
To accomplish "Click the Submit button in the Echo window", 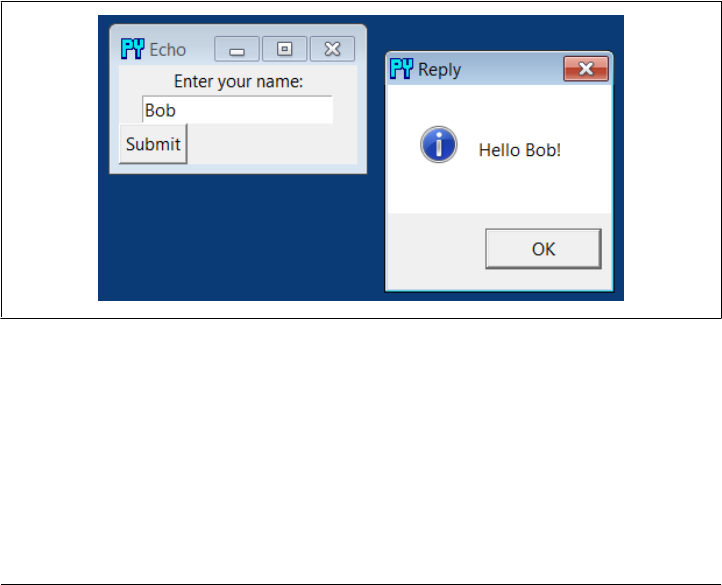I will point(153,144).
